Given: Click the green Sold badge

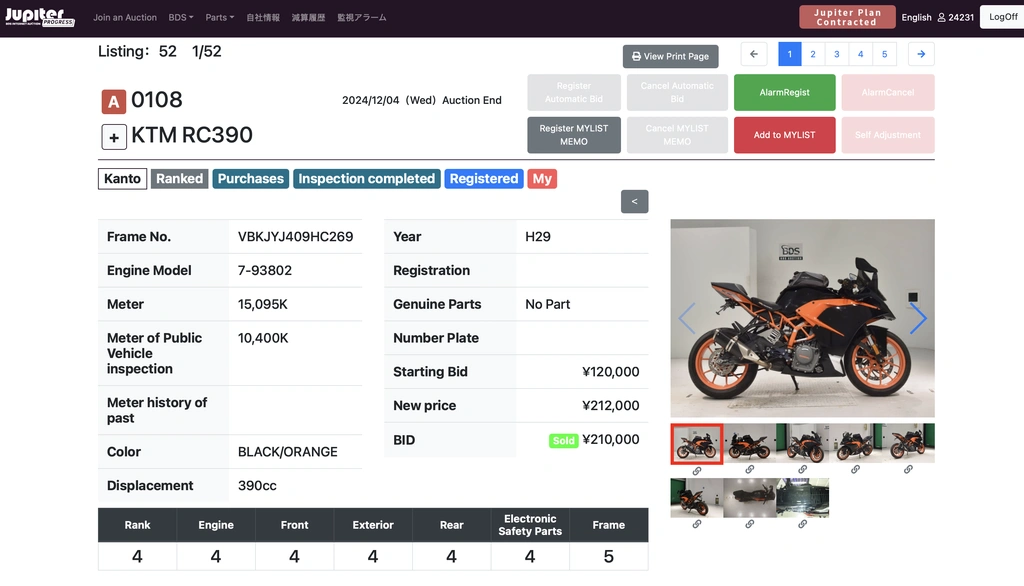Looking at the screenshot, I should pos(564,440).
